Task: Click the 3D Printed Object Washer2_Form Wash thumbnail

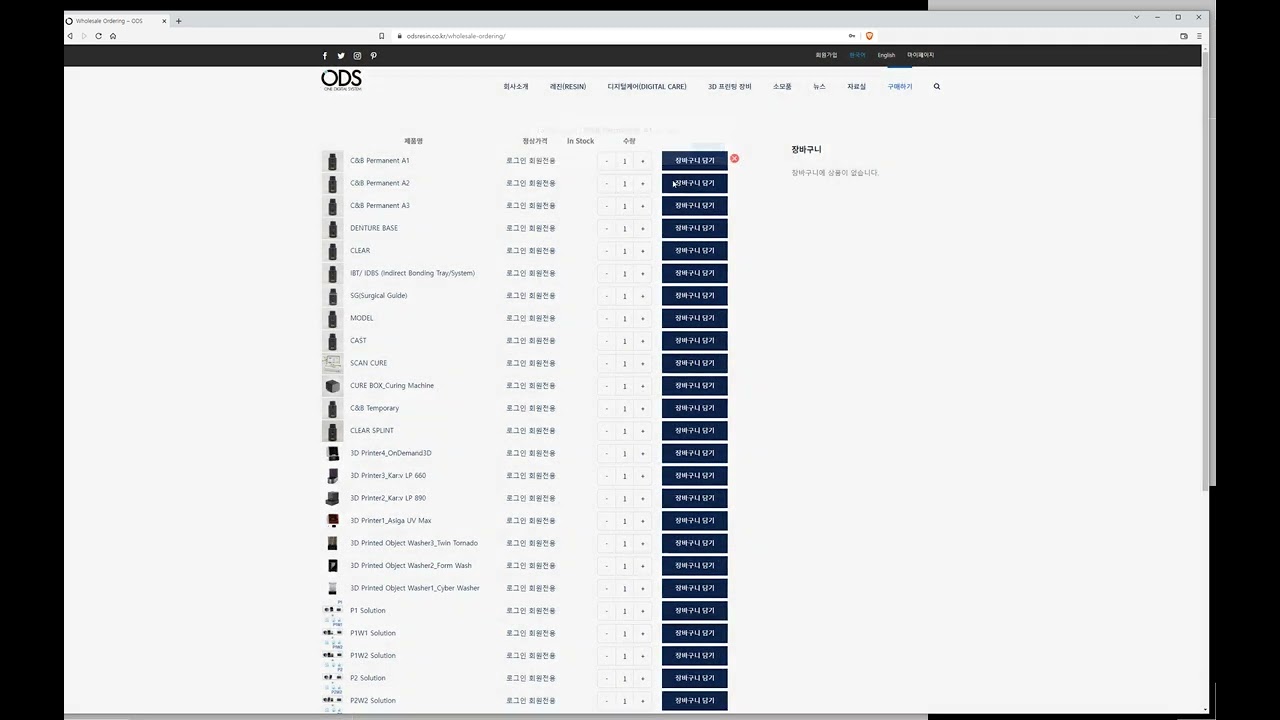Action: (x=332, y=566)
